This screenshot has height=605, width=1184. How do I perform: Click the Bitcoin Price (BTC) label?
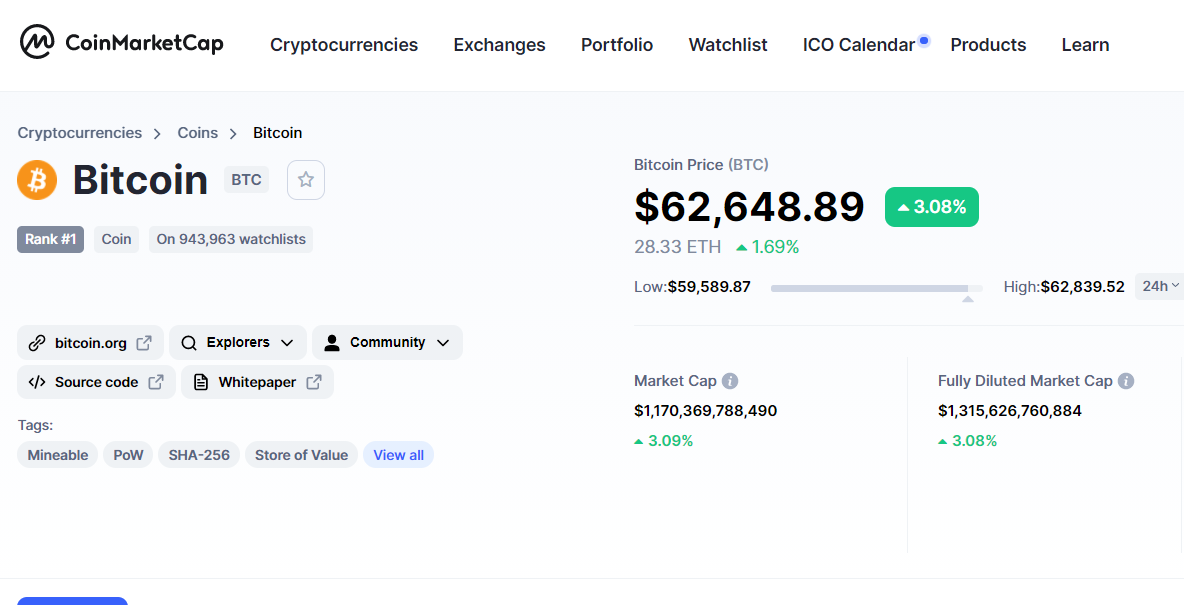click(701, 165)
